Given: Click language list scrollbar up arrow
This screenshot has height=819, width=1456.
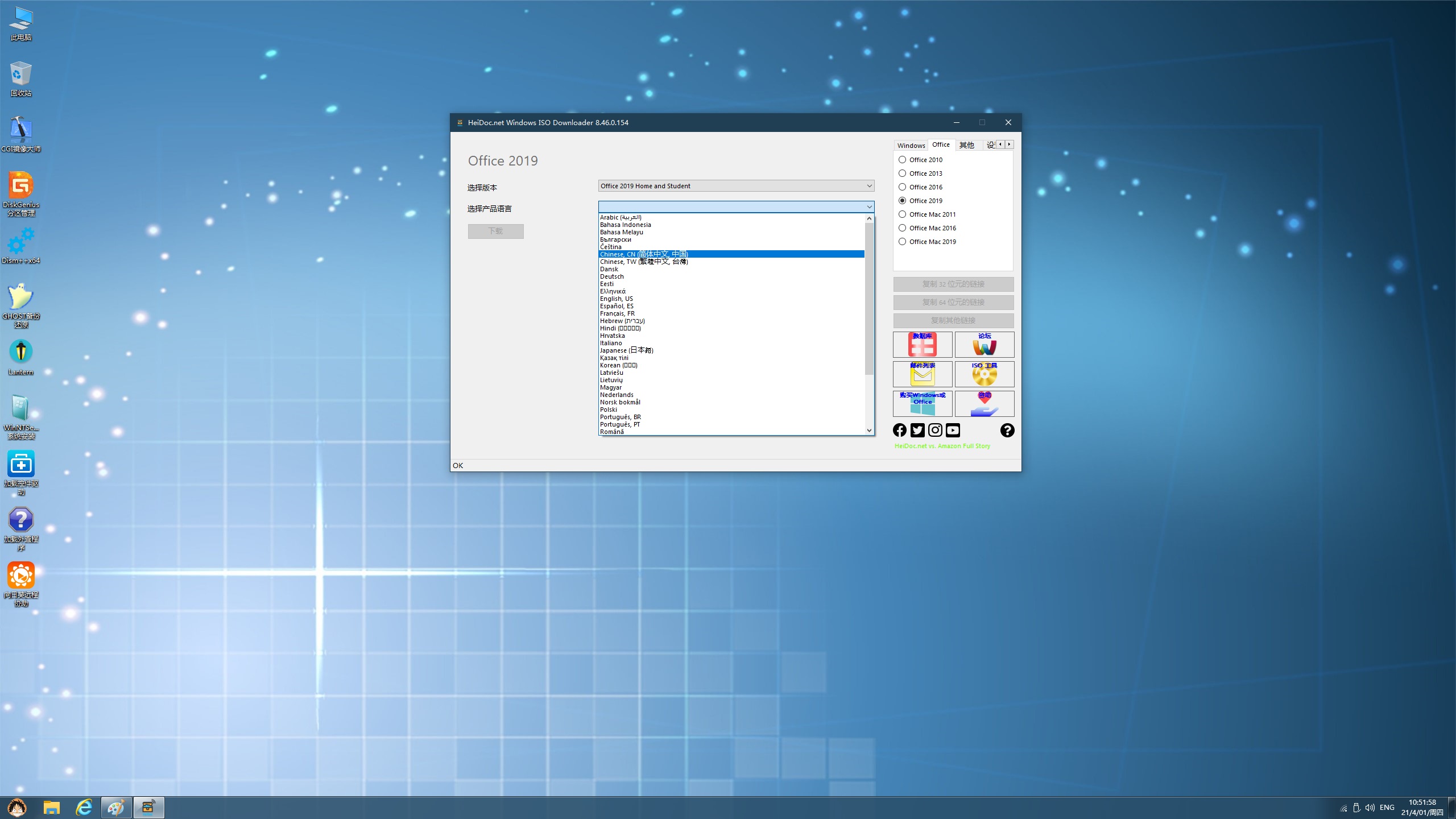Looking at the screenshot, I should click(869, 218).
